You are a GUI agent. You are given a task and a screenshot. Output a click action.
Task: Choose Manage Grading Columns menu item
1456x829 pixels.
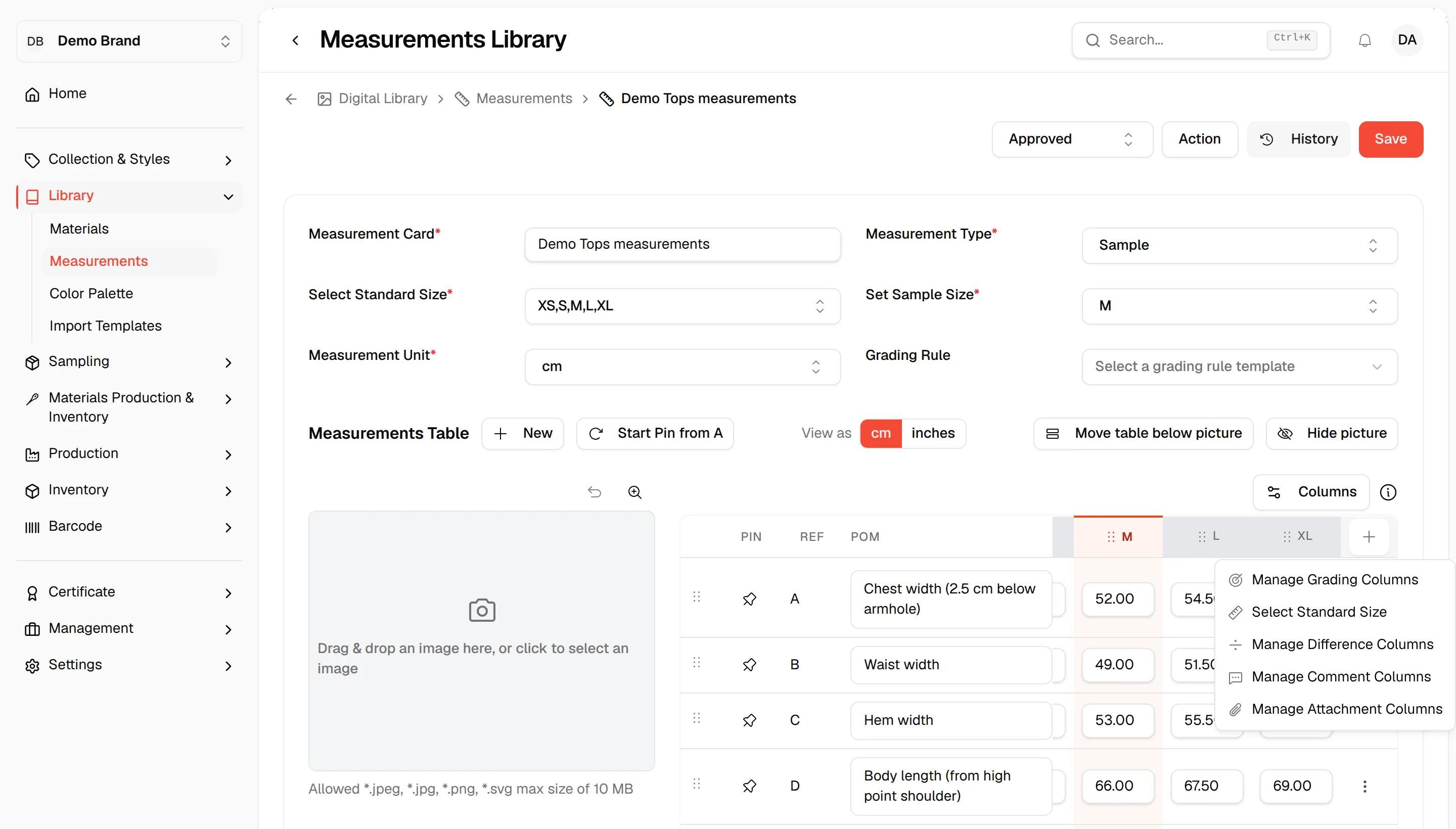click(1334, 580)
